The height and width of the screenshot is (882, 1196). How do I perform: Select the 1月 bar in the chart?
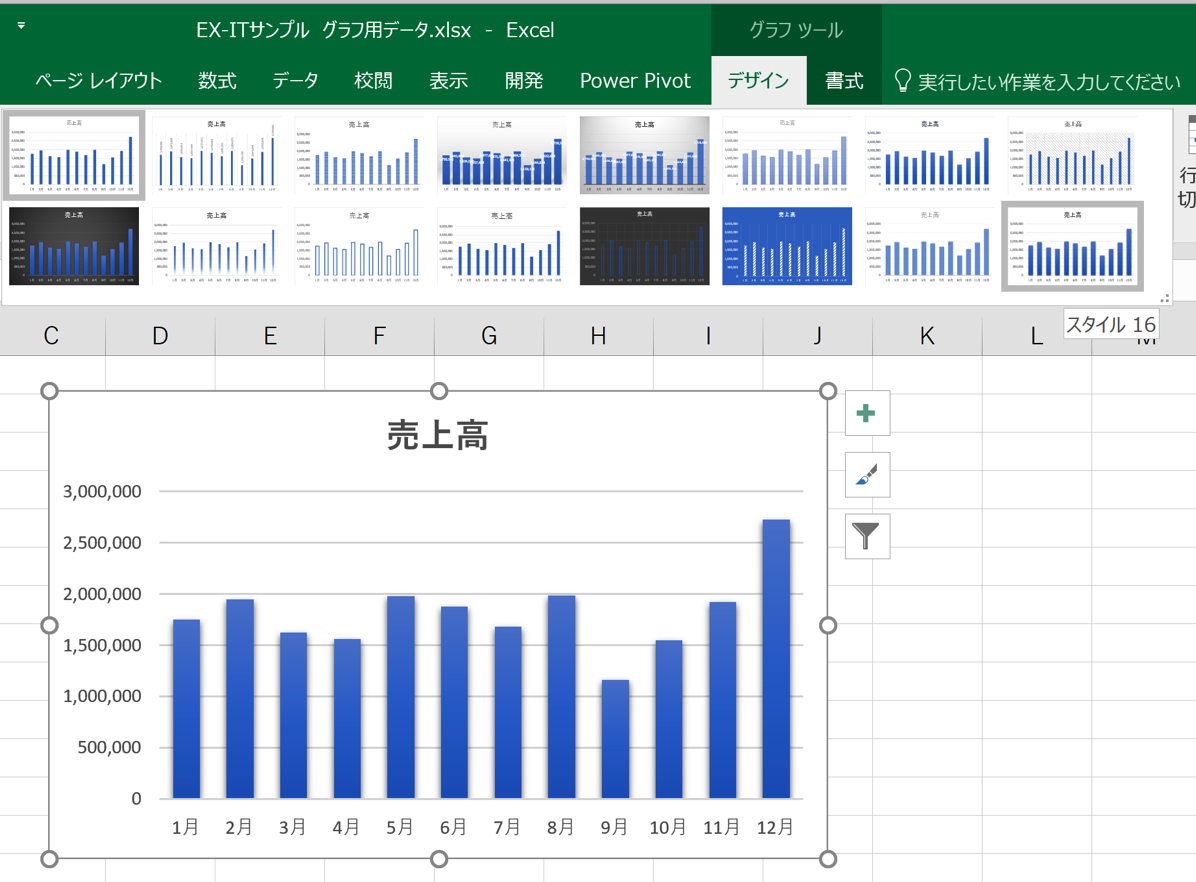[x=187, y=709]
